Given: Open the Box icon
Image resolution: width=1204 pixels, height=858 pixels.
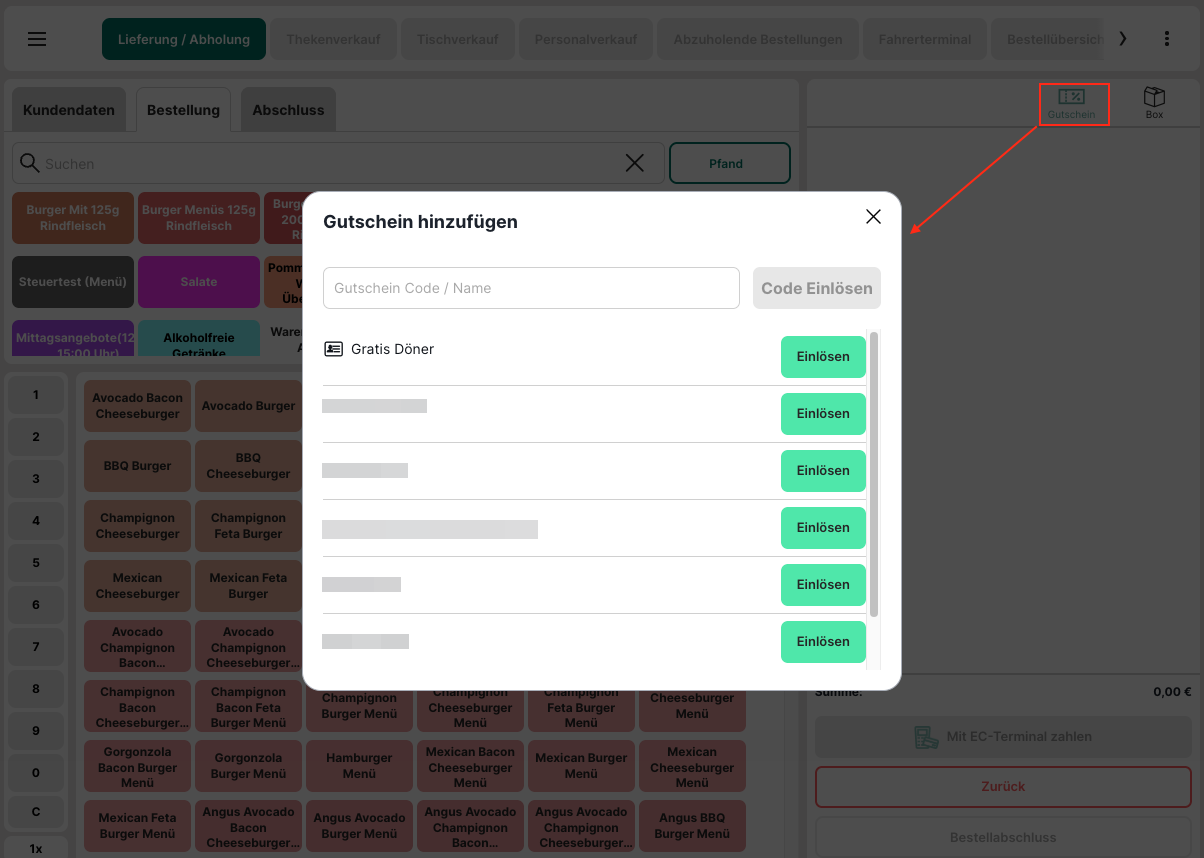Looking at the screenshot, I should tap(1154, 103).
